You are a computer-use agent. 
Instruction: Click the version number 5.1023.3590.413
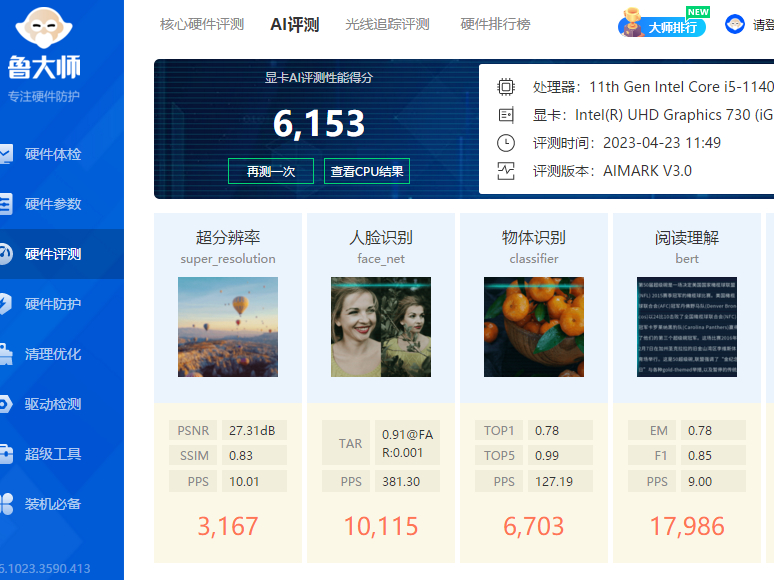click(45, 569)
